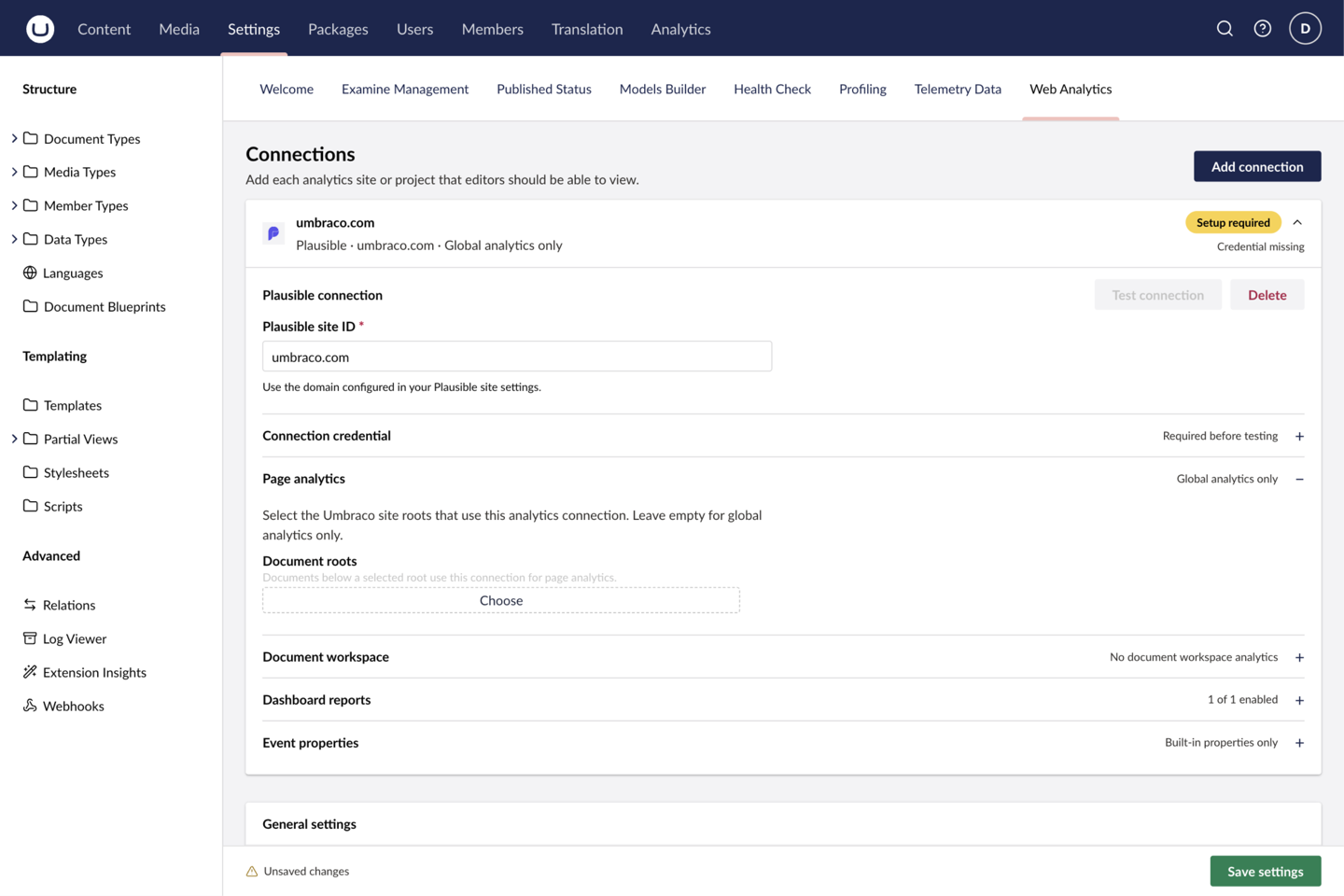Viewport: 1344px width, 896px height.
Task: Switch to the Models Builder tab
Action: click(x=663, y=89)
